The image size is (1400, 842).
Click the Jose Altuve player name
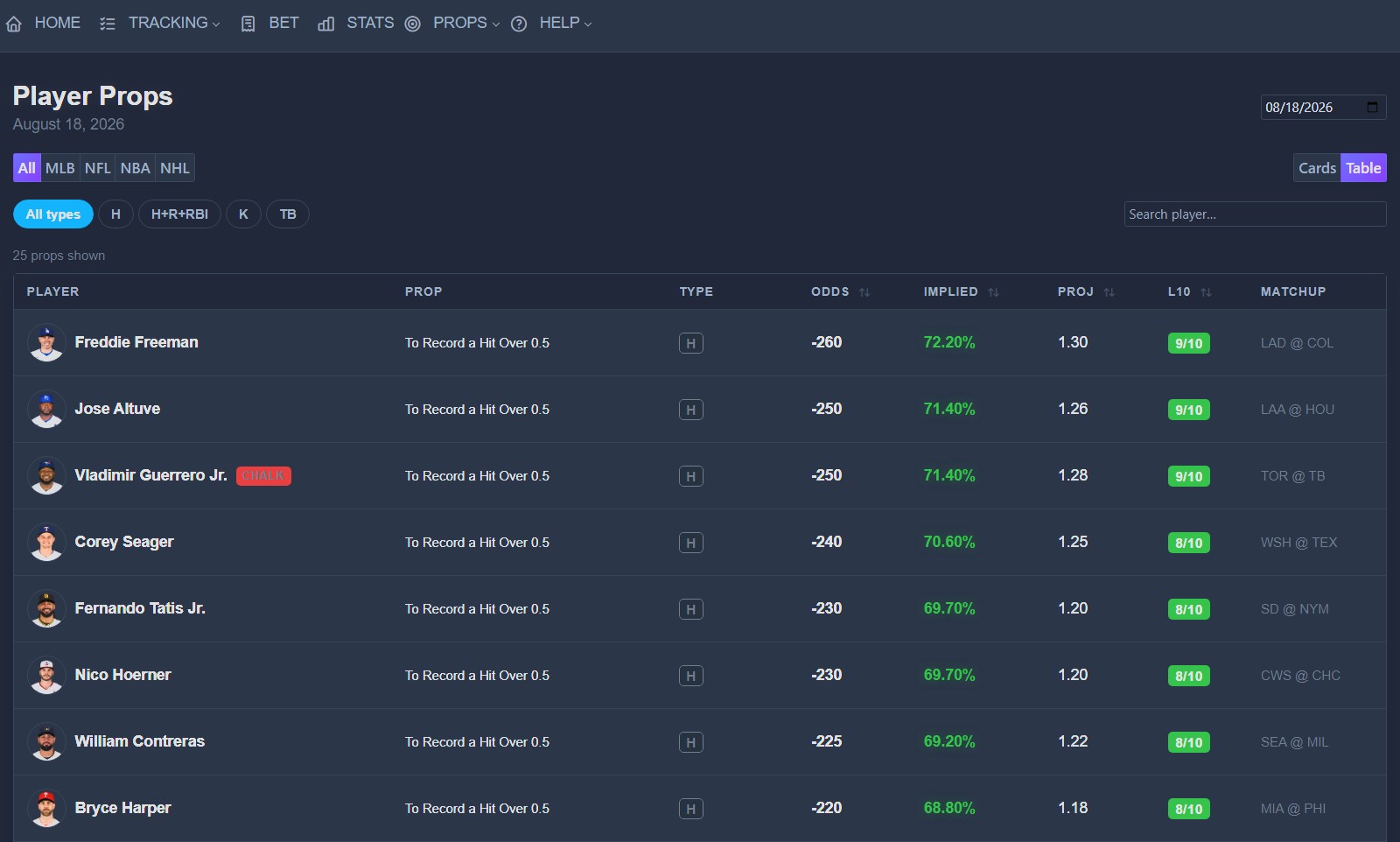click(117, 409)
